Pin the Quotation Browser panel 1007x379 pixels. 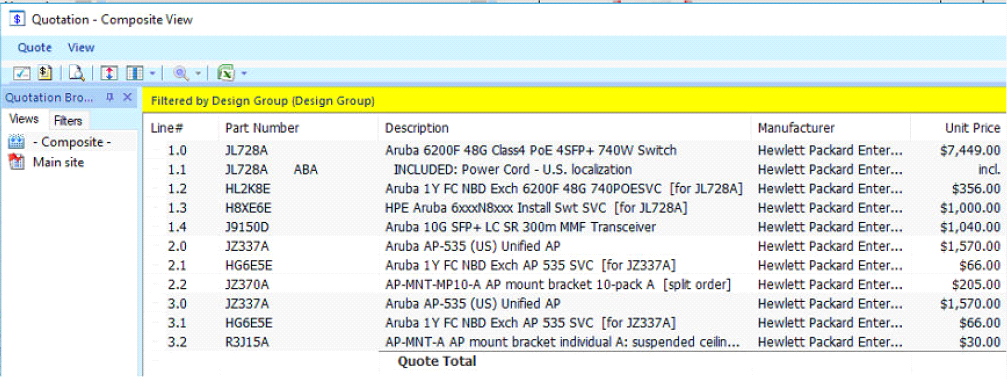click(110, 97)
